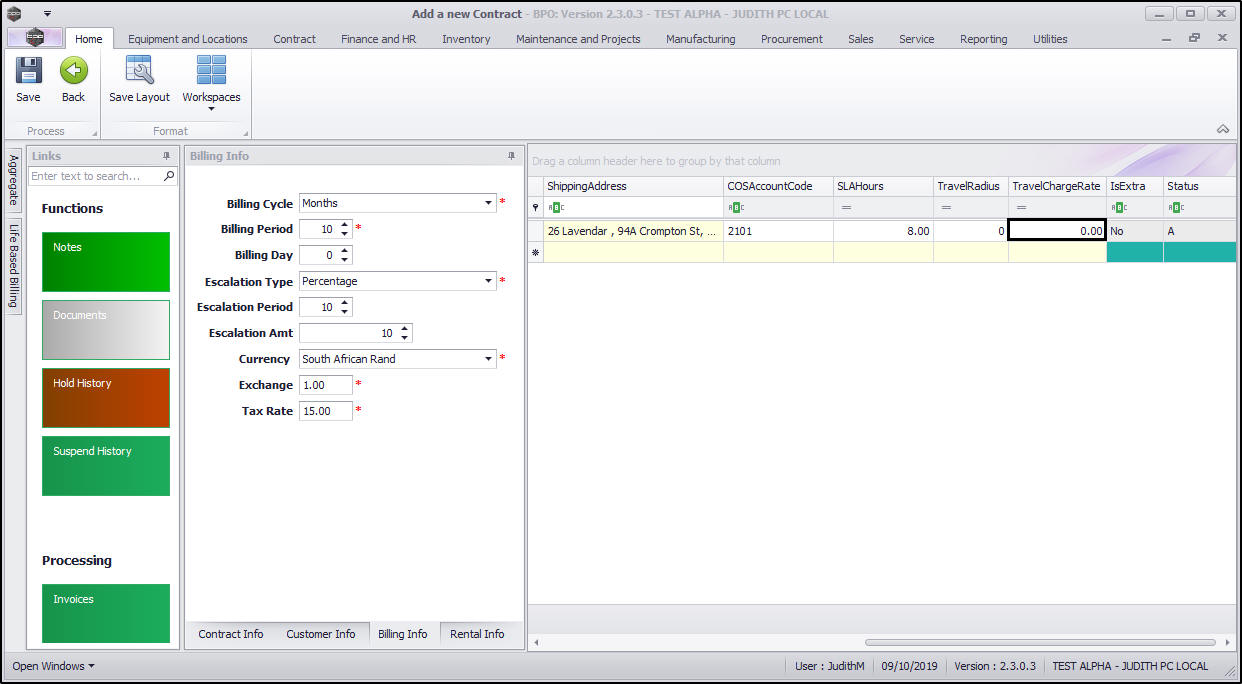Increase Billing Day with up spinner
1242x684 pixels.
click(345, 251)
